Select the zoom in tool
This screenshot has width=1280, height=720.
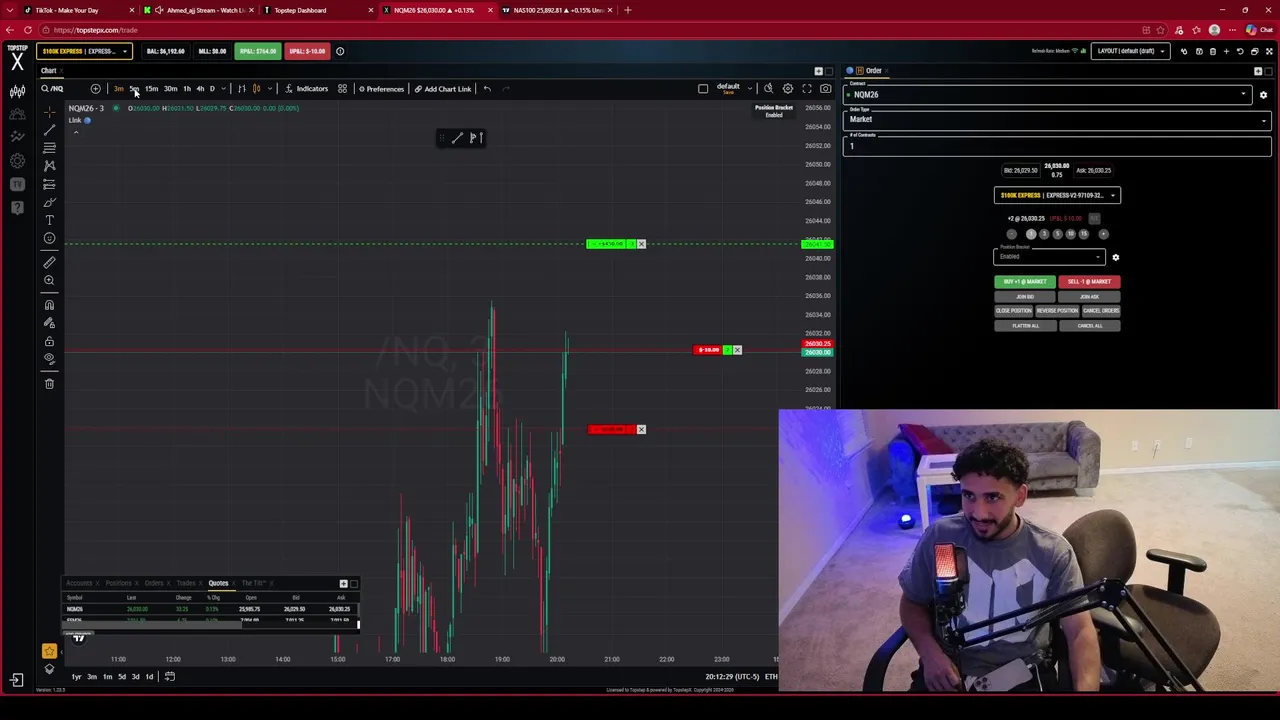[49, 280]
